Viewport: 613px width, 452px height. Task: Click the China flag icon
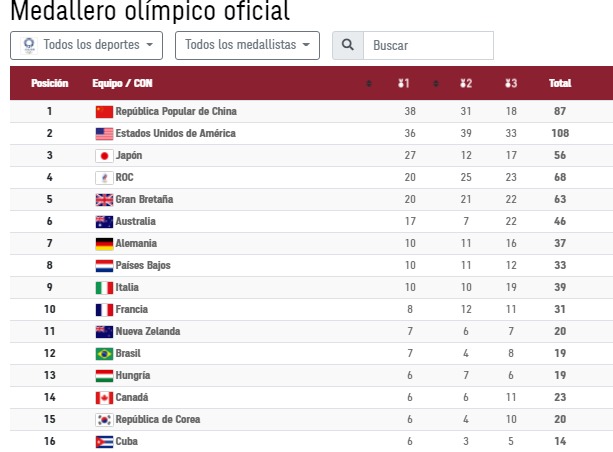click(x=104, y=112)
